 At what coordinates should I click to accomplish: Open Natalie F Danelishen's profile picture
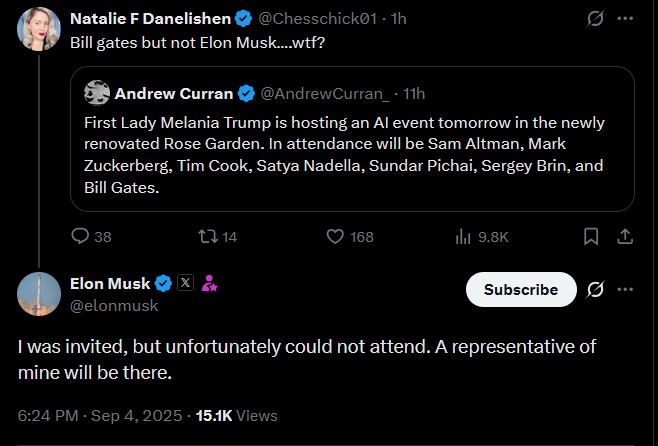[39, 28]
